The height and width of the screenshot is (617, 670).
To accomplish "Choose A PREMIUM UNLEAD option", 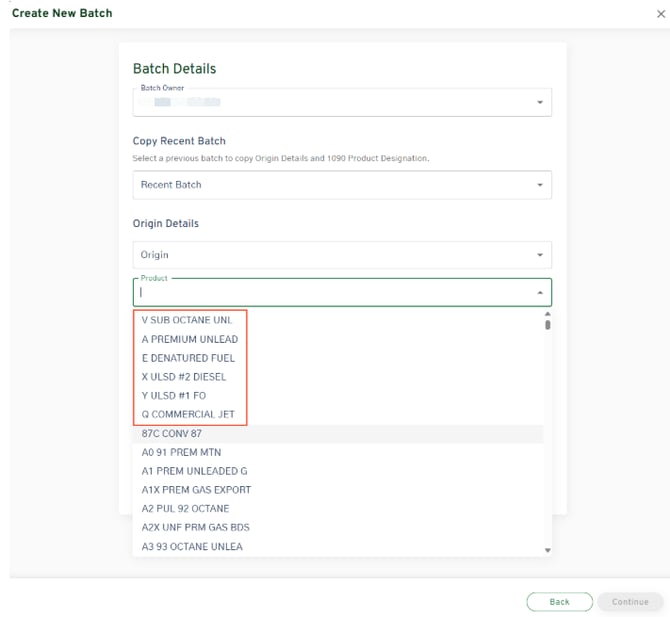I will [190, 339].
